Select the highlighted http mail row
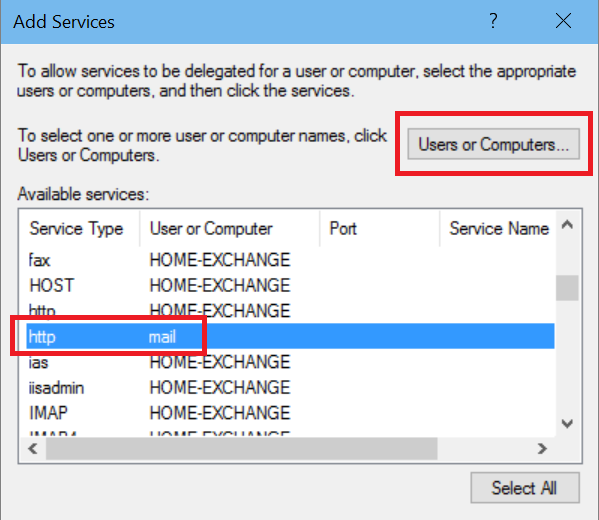The width and height of the screenshot is (599, 520). pos(290,336)
